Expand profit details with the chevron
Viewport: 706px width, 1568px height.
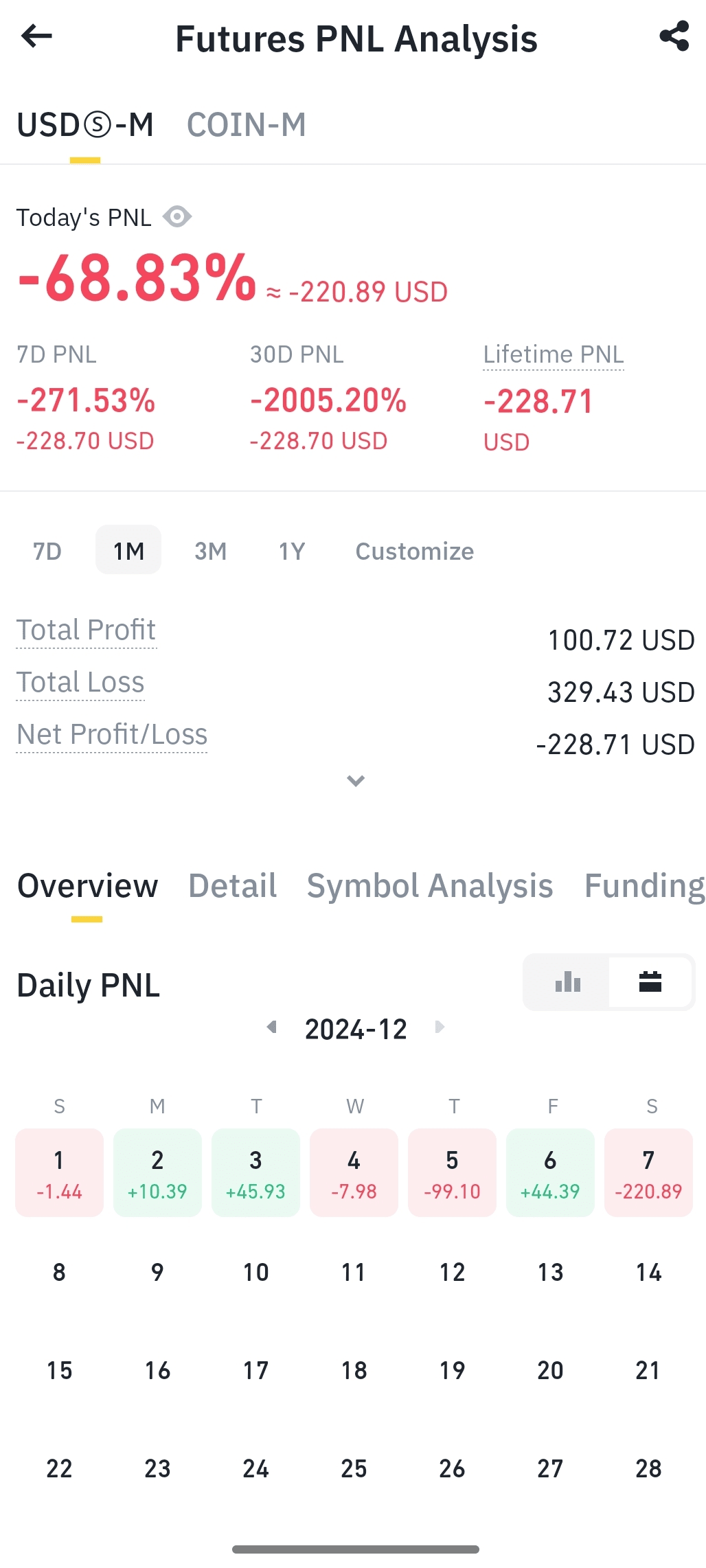pos(356,781)
